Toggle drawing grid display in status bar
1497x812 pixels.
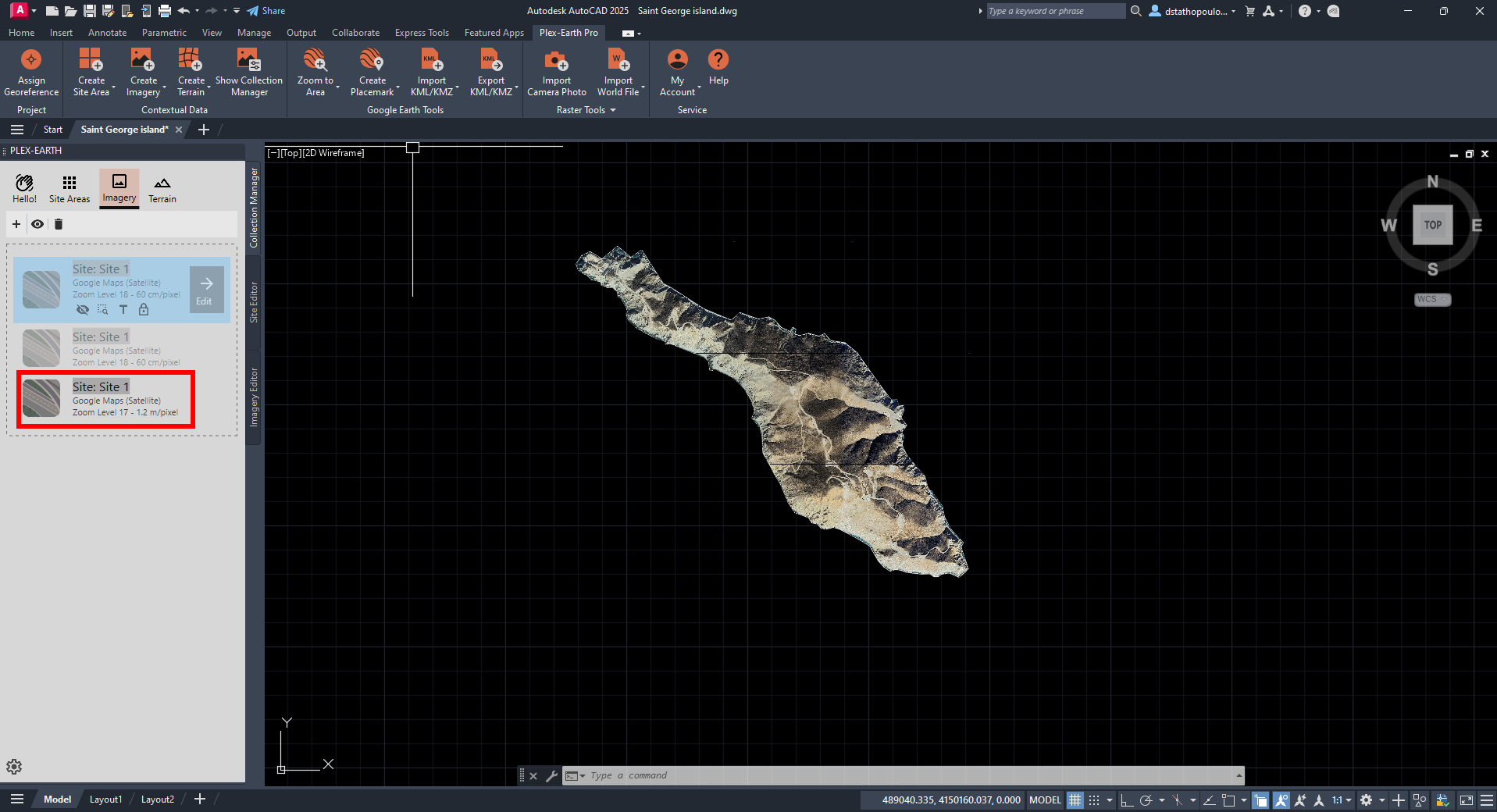pos(1075,800)
